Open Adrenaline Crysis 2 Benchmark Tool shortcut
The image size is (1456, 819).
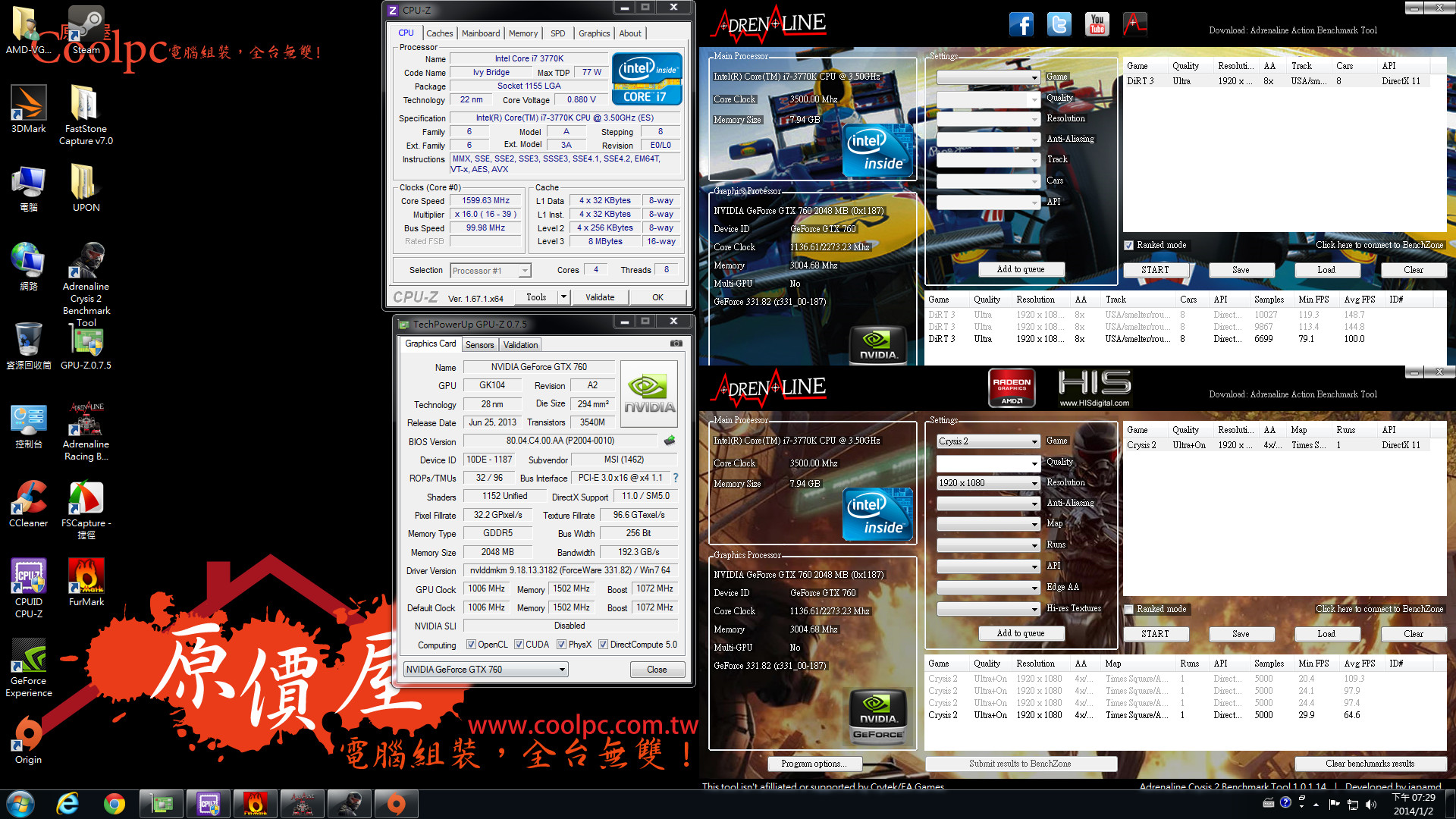coord(86,284)
